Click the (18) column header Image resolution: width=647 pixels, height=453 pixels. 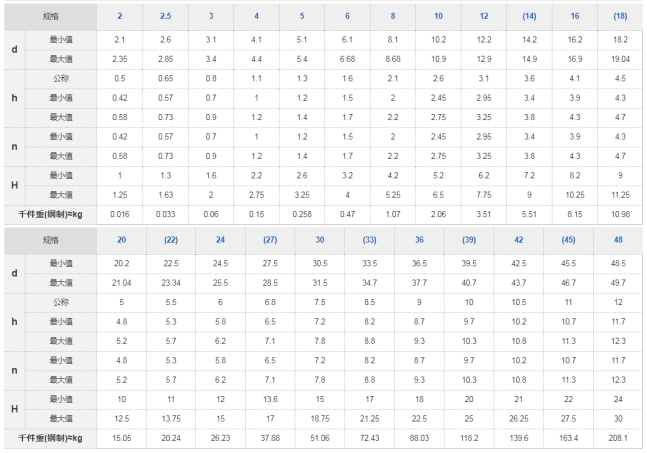tap(620, 17)
